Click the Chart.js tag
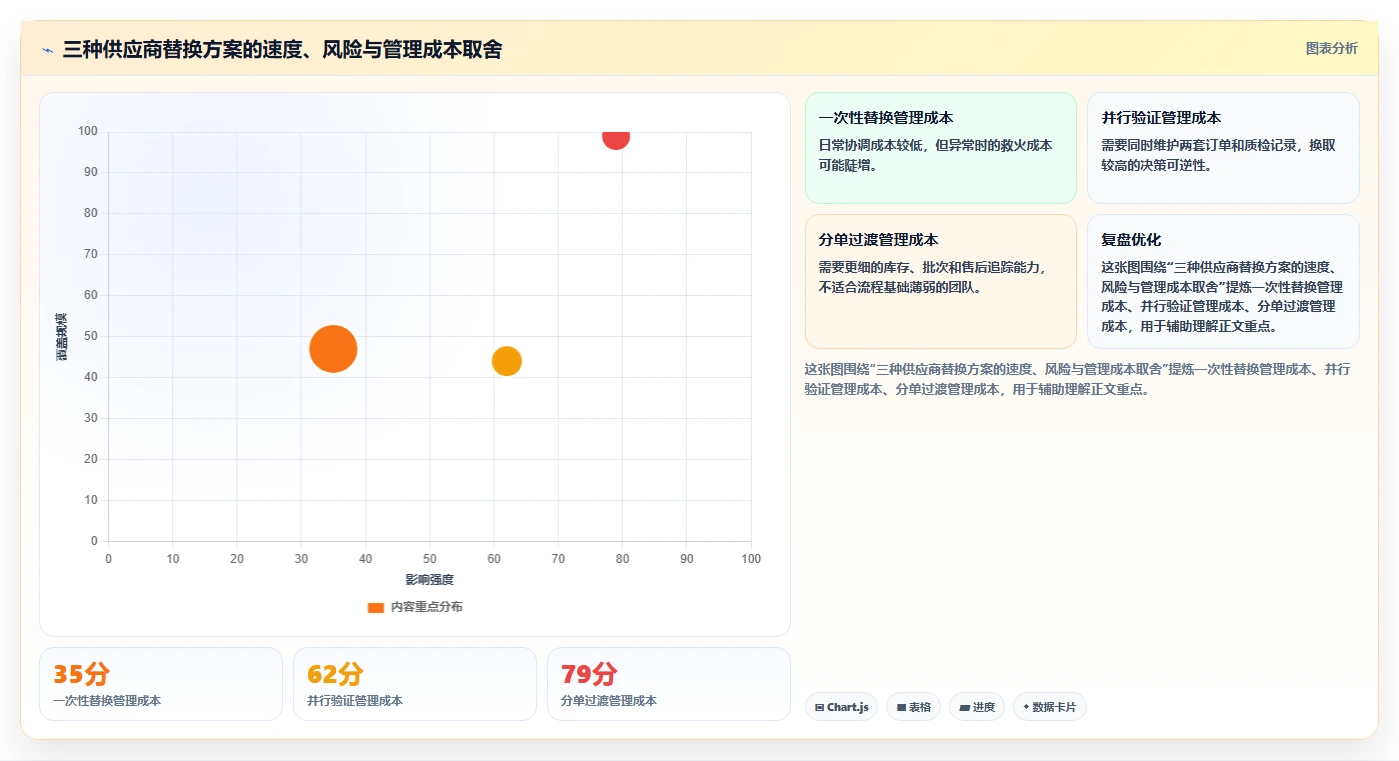The height and width of the screenshot is (761, 1399). coord(841,707)
